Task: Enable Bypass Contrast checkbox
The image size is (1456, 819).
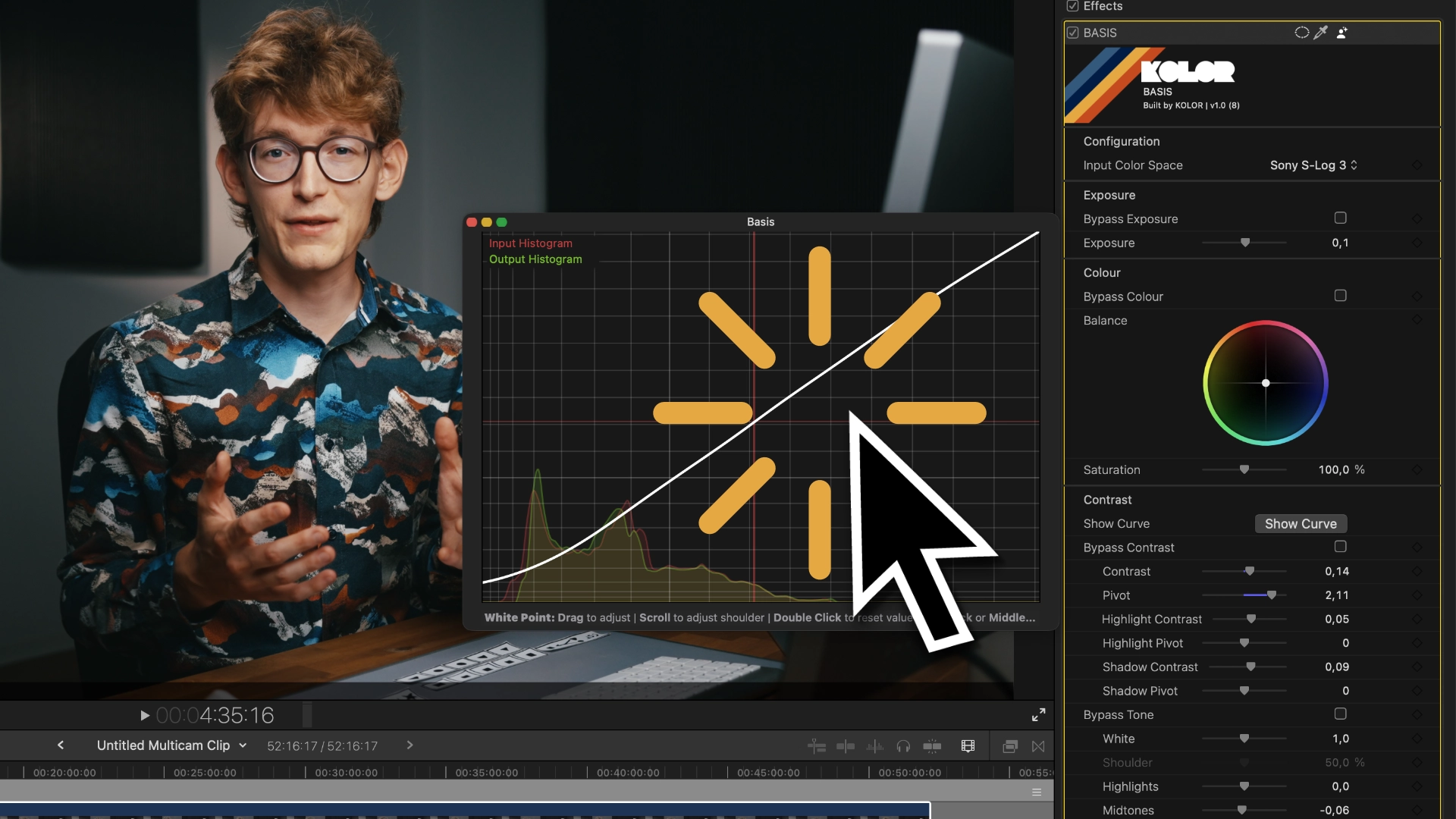Action: 1340,547
